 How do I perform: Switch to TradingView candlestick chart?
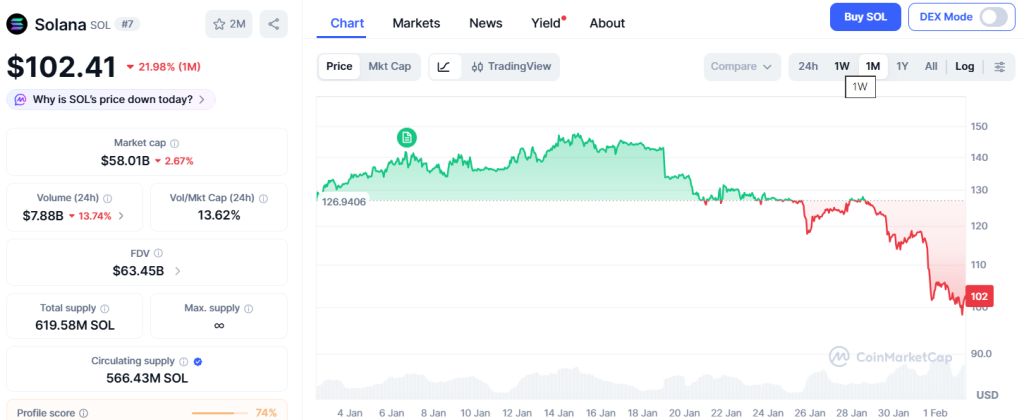point(510,67)
